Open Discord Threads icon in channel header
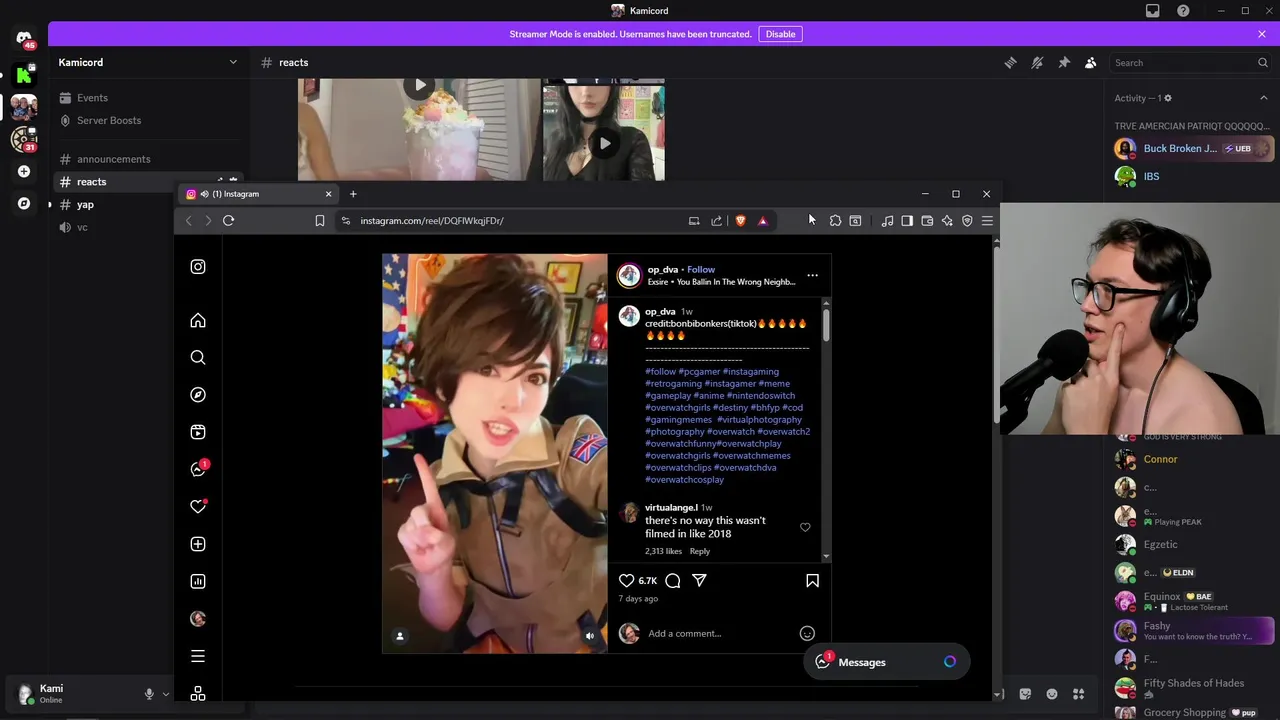Viewport: 1280px width, 720px height. point(1010,63)
